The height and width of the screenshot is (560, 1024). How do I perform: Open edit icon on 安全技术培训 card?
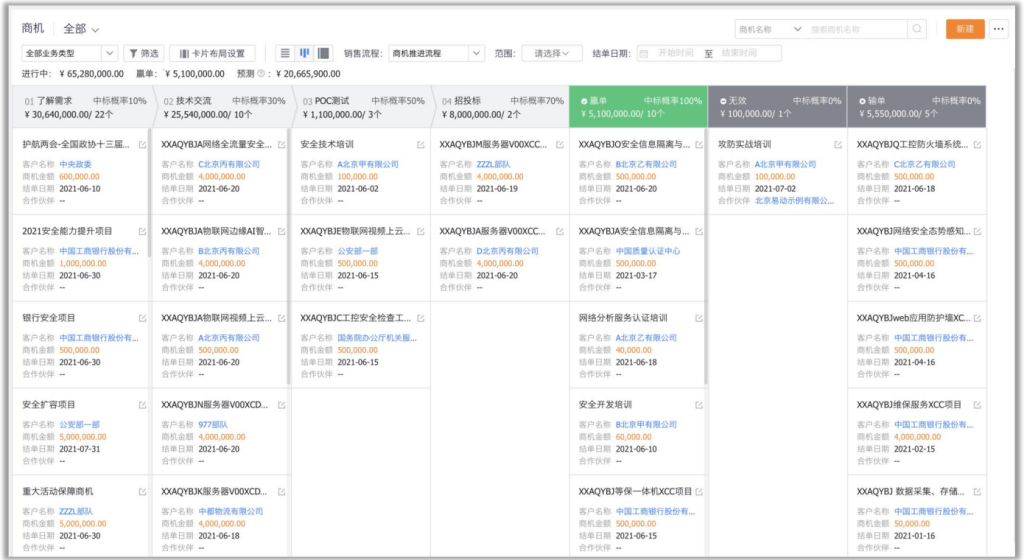pos(420,145)
